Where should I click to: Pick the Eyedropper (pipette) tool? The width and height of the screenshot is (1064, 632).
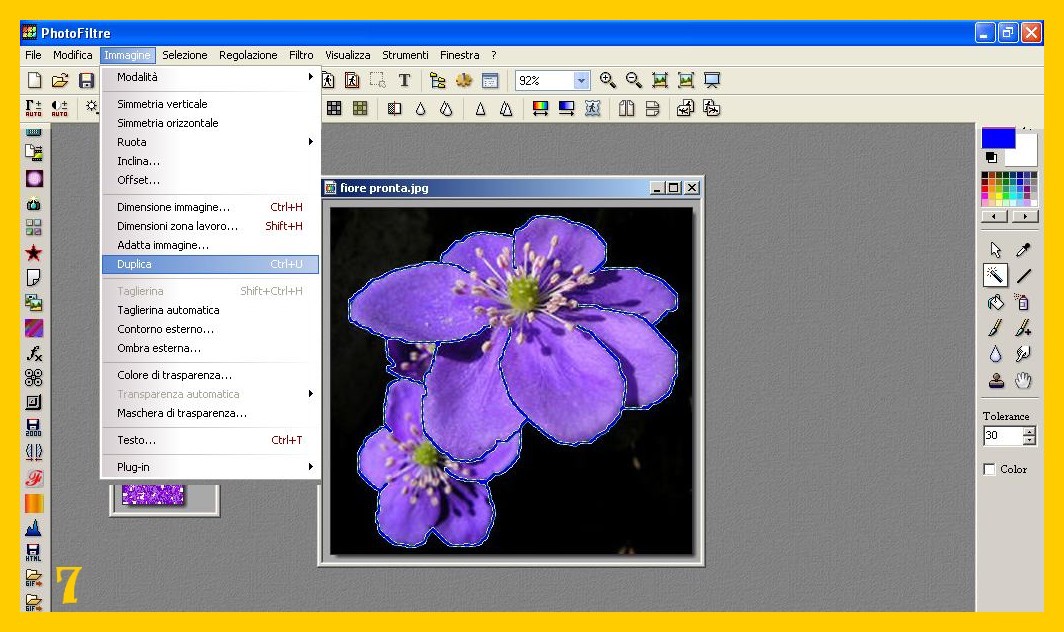[x=1023, y=250]
